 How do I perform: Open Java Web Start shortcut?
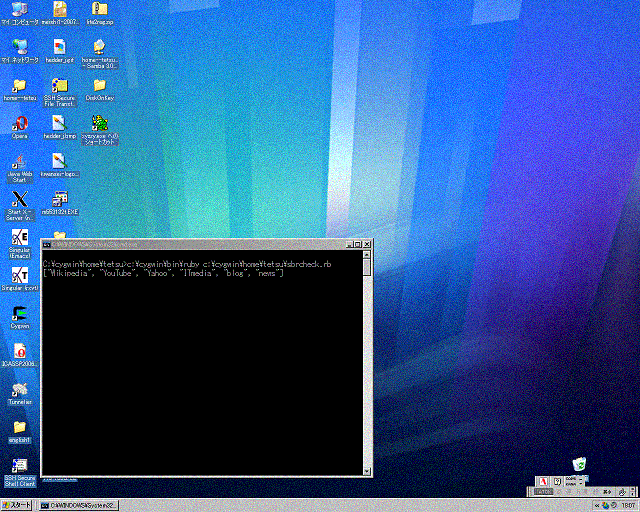[x=19, y=162]
